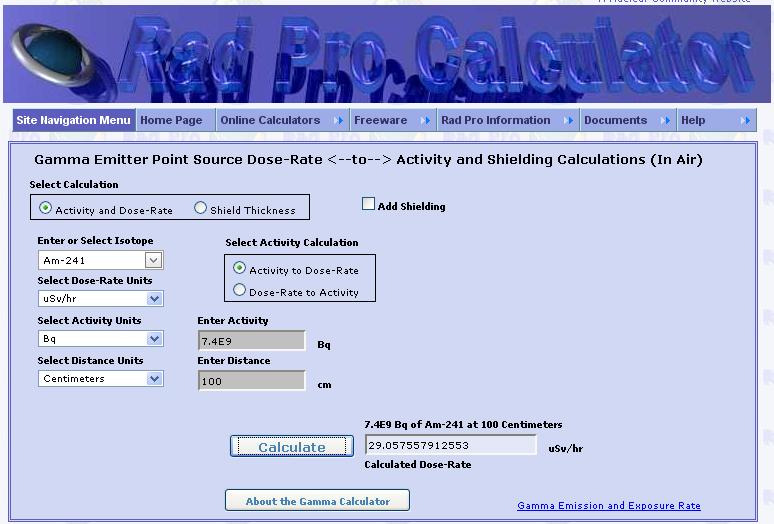Select Shield Thickness radio button
Viewport: 774px width, 524px height.
coord(200,208)
